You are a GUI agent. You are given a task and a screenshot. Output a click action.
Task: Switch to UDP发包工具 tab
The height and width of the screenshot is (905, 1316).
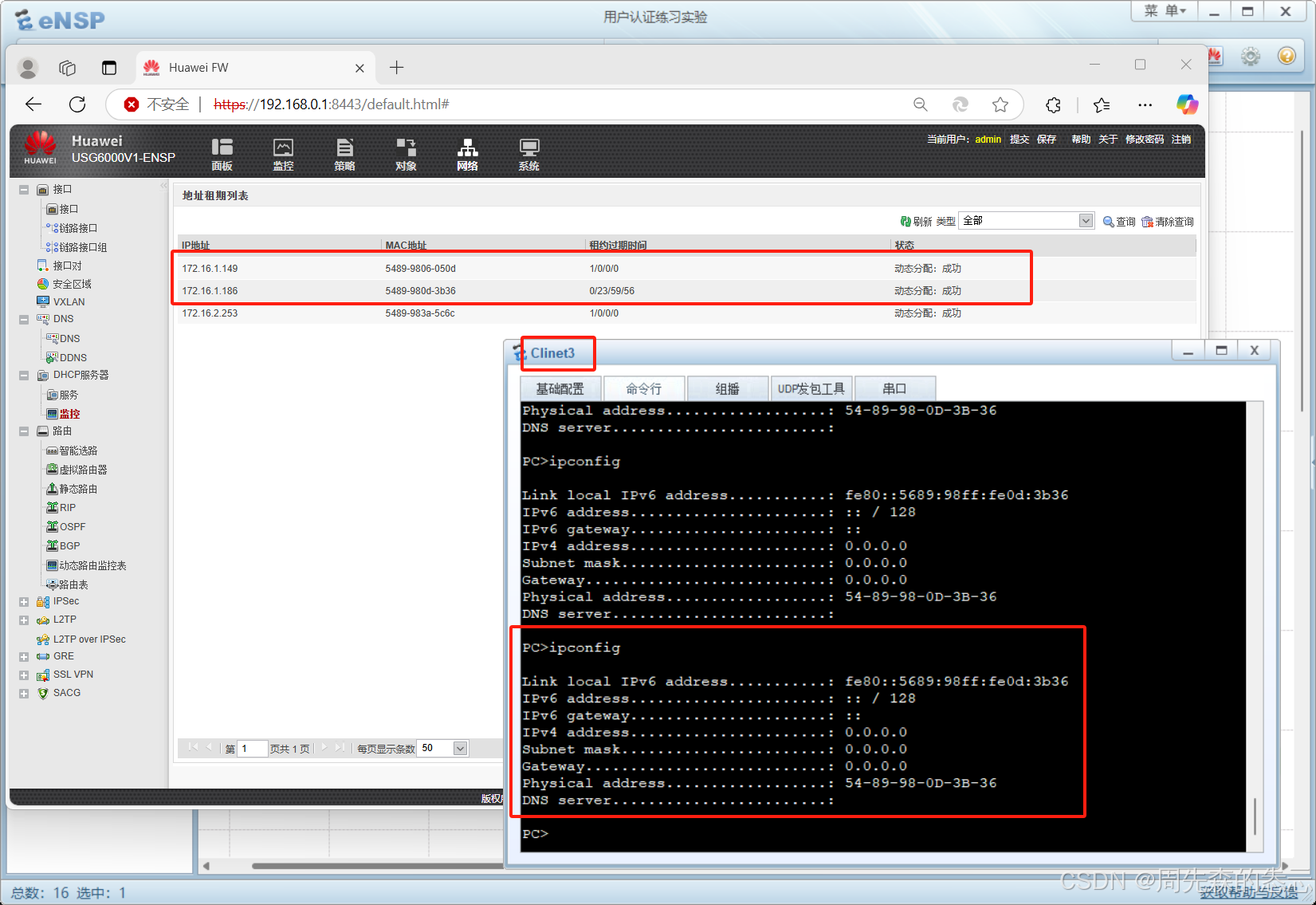811,388
